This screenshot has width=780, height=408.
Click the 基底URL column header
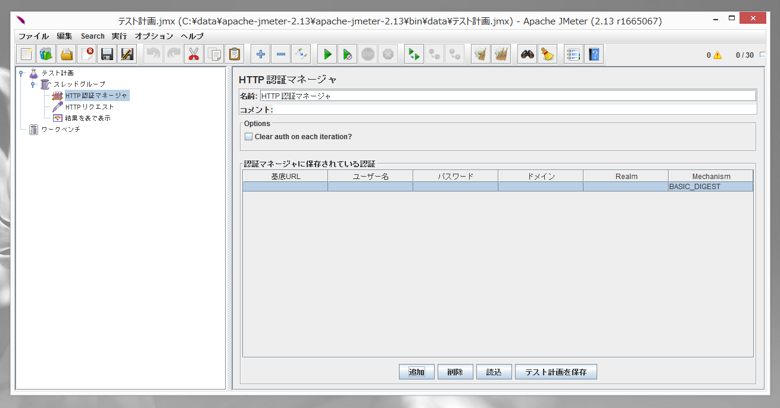pyautogui.click(x=285, y=176)
